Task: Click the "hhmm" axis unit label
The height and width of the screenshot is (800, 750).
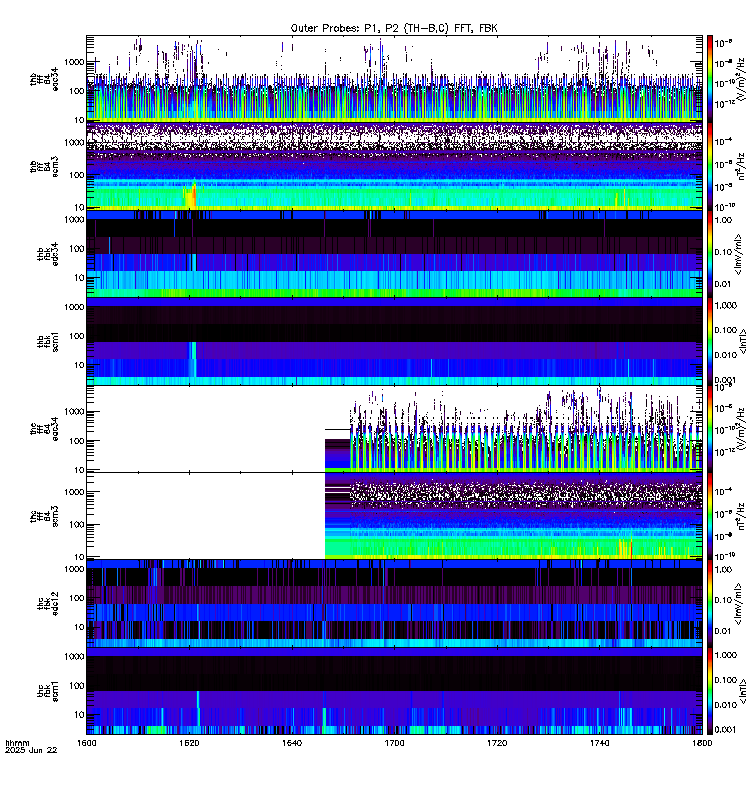Action: (17, 743)
